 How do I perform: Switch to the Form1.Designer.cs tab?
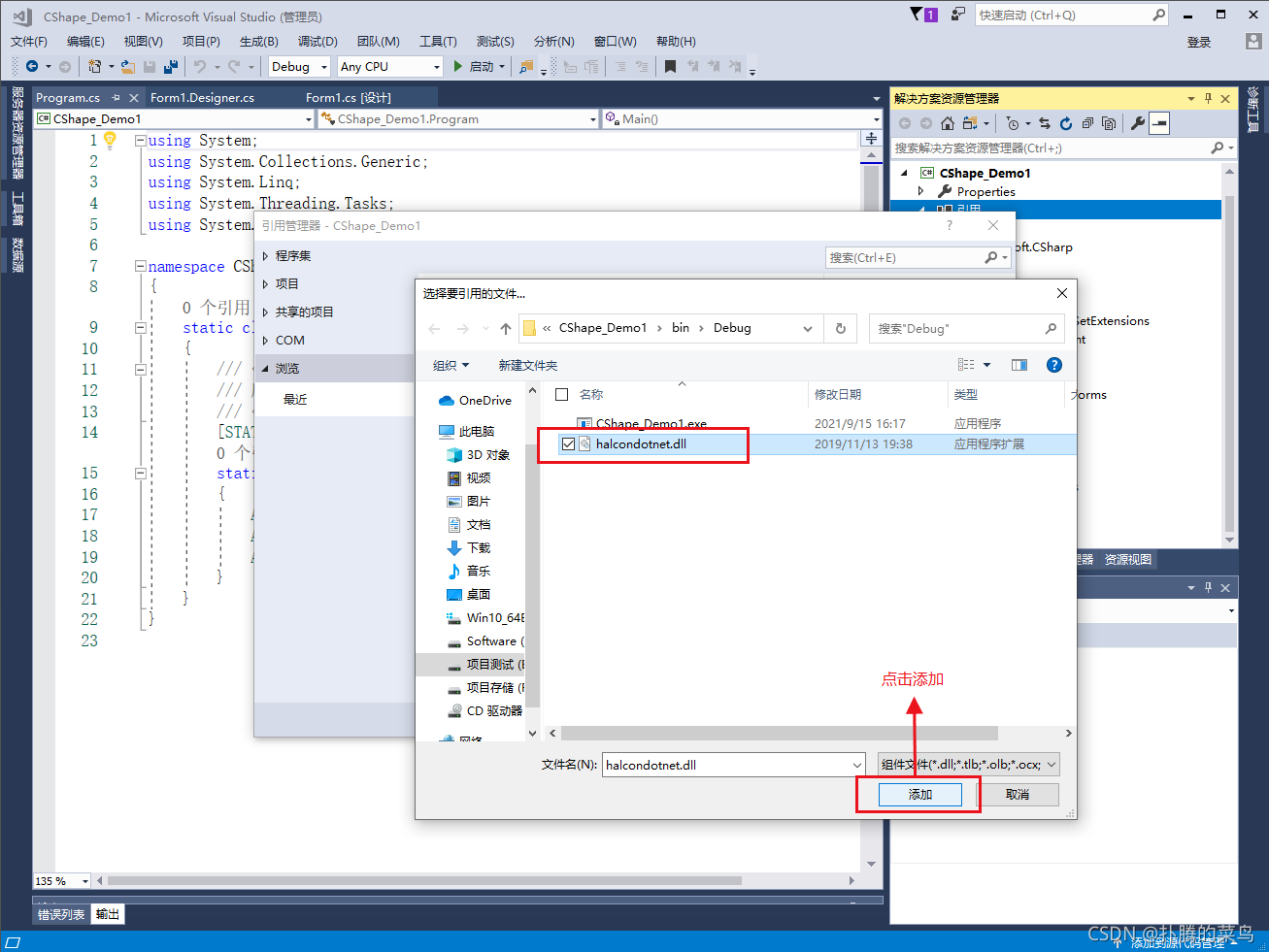pos(202,97)
